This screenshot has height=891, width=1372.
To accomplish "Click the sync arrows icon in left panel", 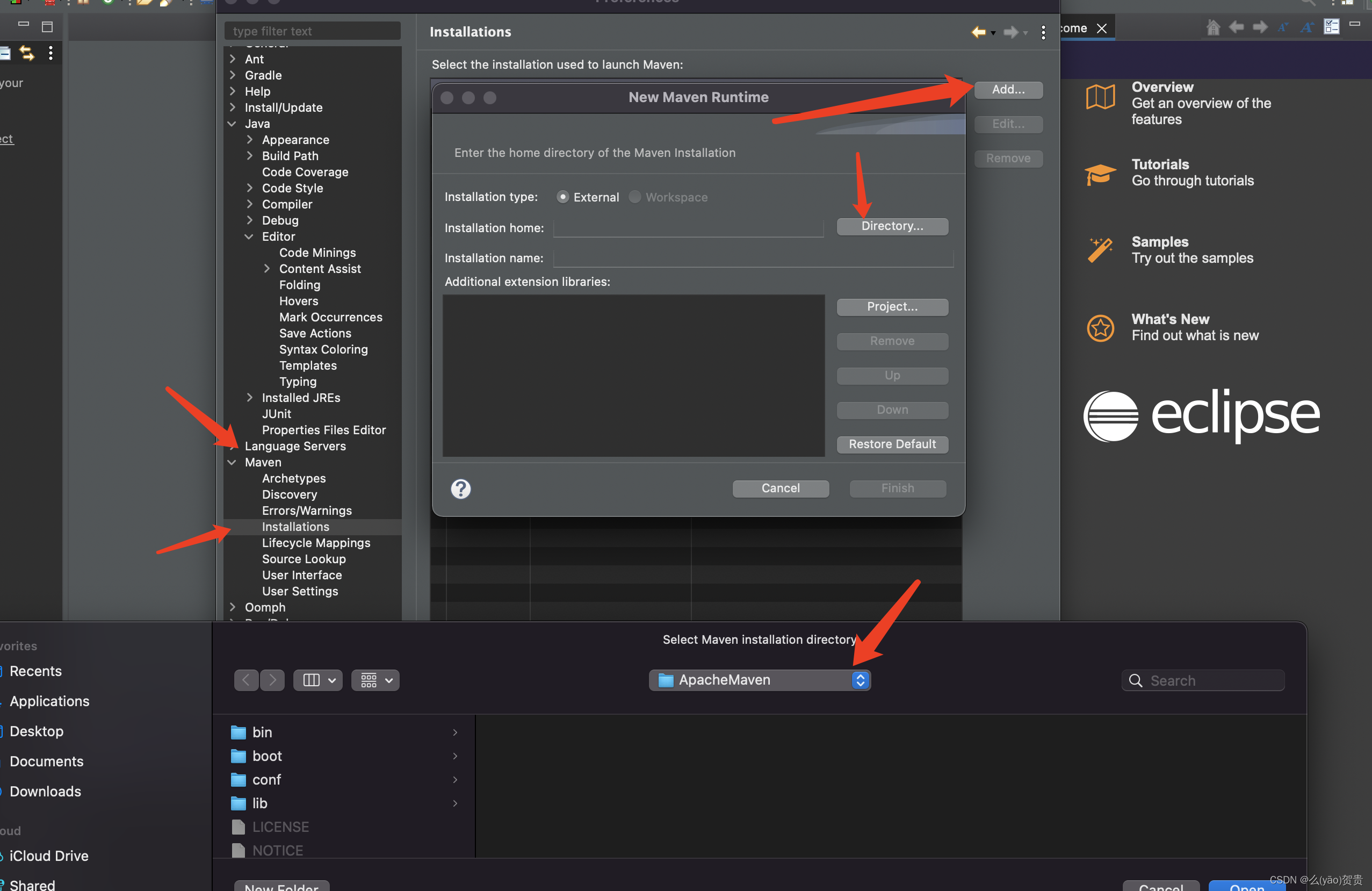I will pos(26,53).
